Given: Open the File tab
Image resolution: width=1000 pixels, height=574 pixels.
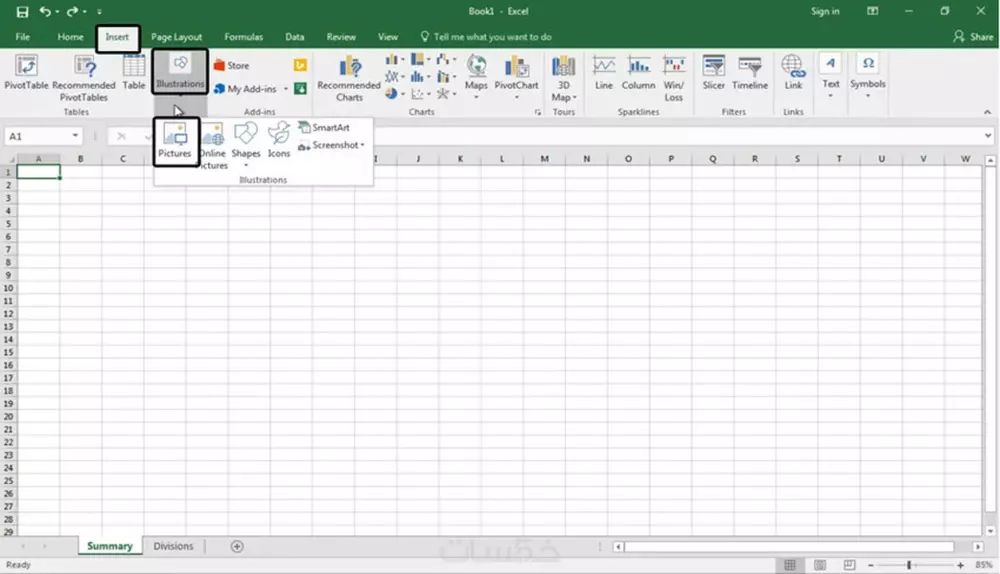Looking at the screenshot, I should 23,37.
